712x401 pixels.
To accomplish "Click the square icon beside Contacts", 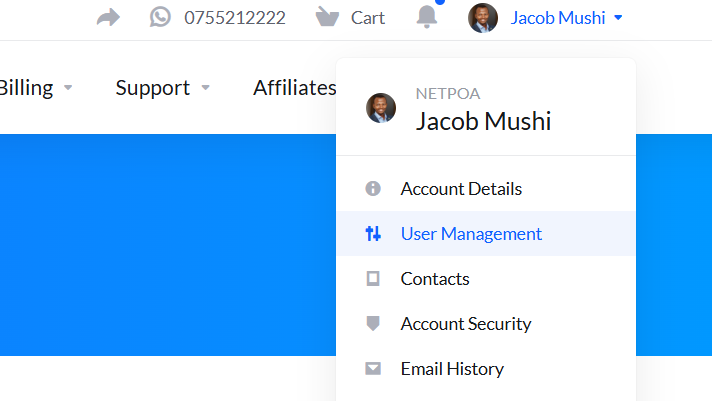I will point(373,279).
